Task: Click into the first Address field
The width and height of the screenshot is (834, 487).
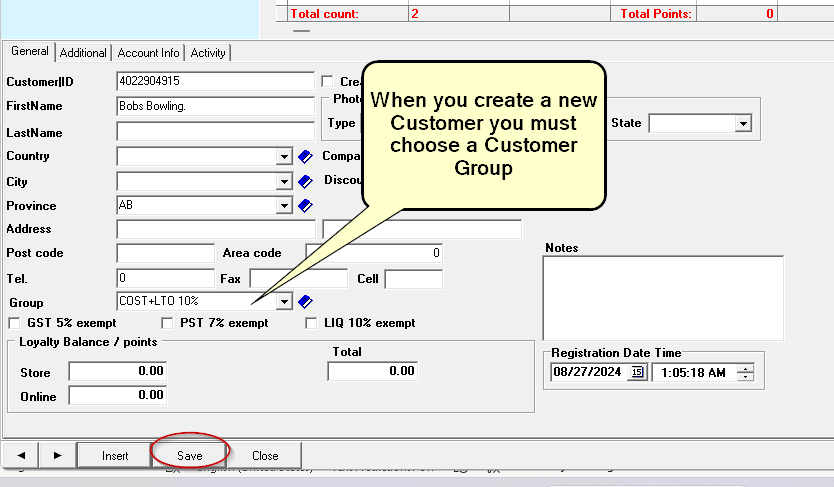Action: pos(215,230)
